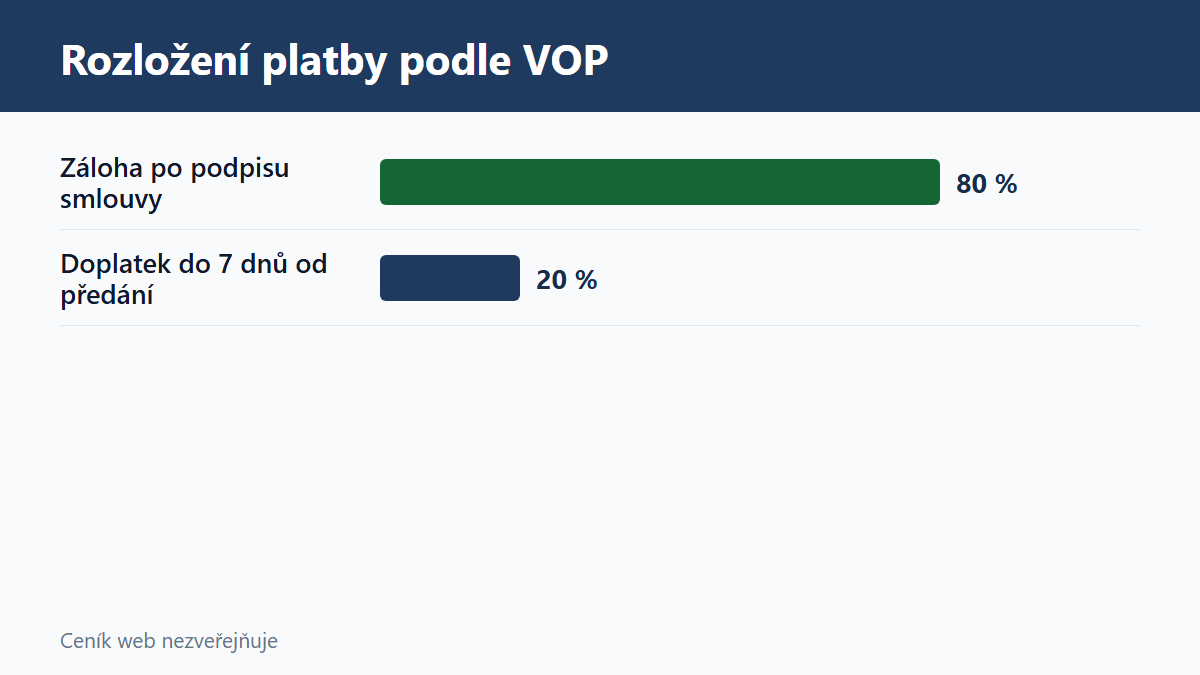Image resolution: width=1200 pixels, height=675 pixels.
Task: Click the green 80 % deposit bar
Action: [660, 182]
